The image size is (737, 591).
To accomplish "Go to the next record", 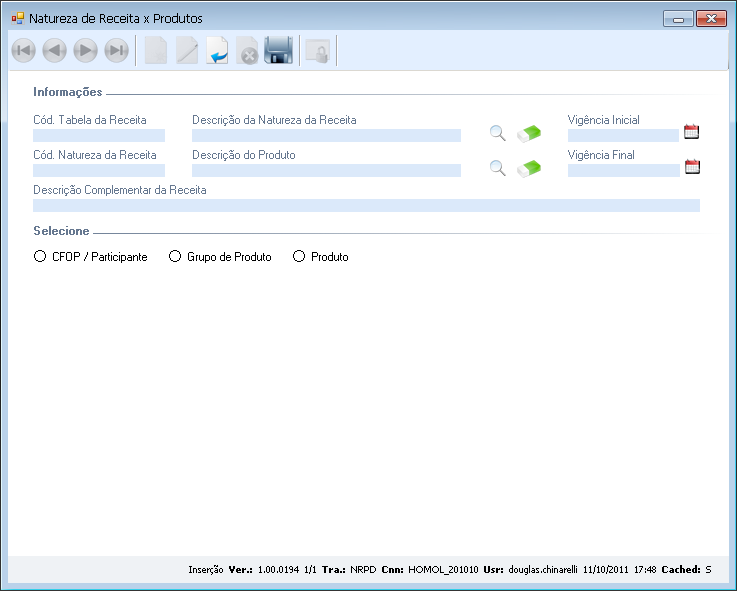I will 86,50.
